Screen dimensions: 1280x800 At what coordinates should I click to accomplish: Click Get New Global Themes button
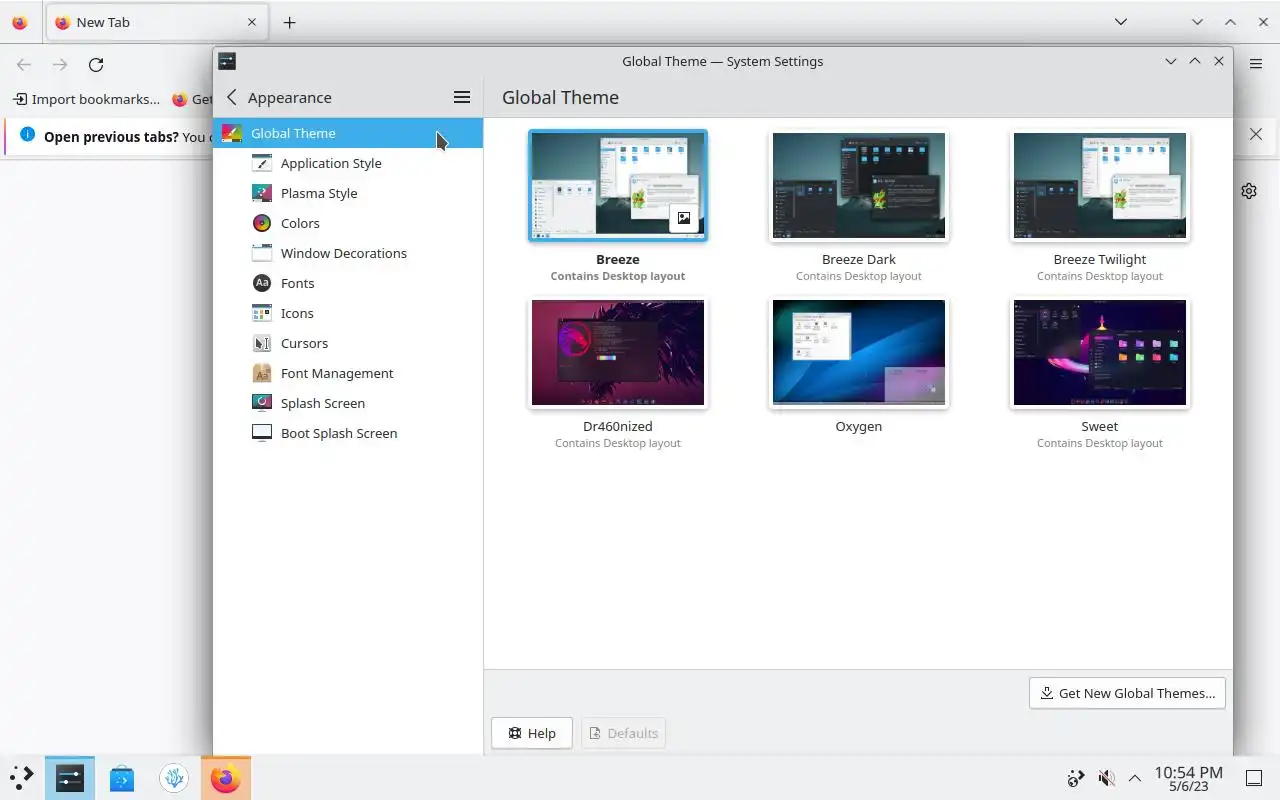pos(1127,693)
